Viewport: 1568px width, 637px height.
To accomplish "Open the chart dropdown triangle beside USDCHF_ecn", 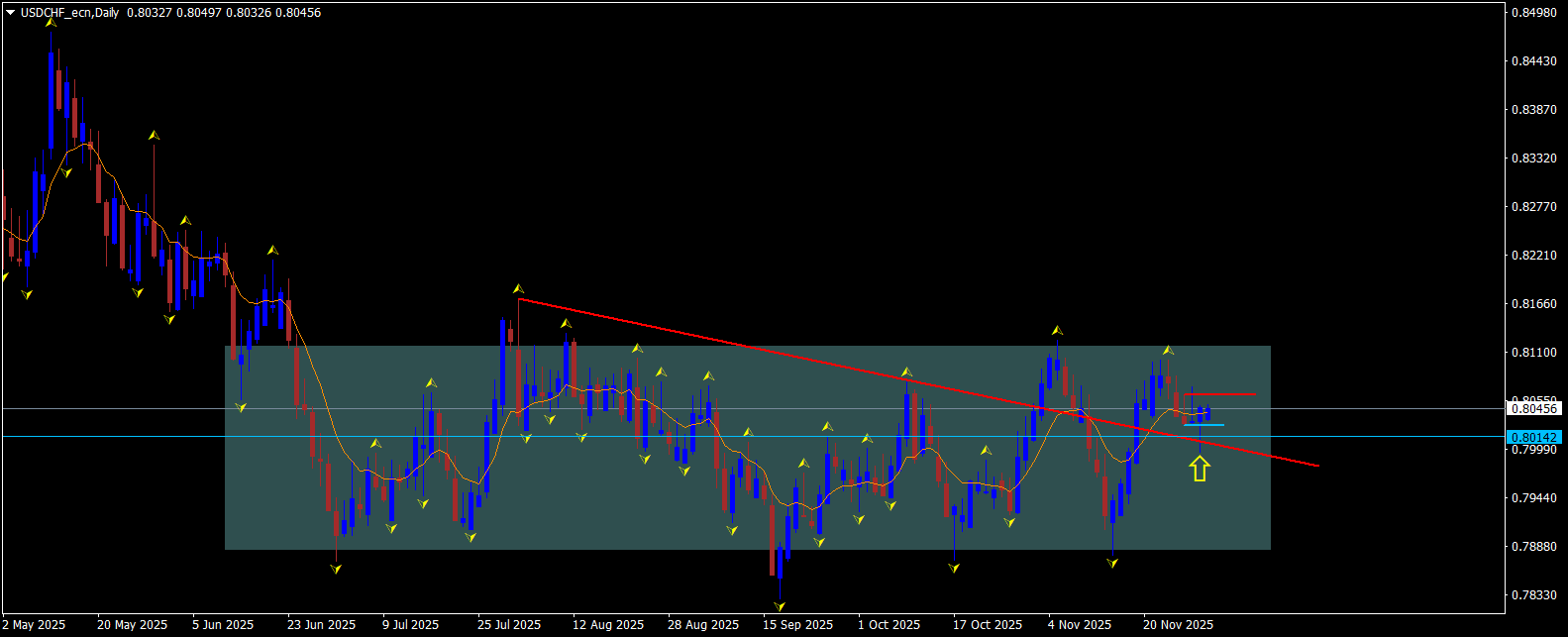I will coord(10,13).
